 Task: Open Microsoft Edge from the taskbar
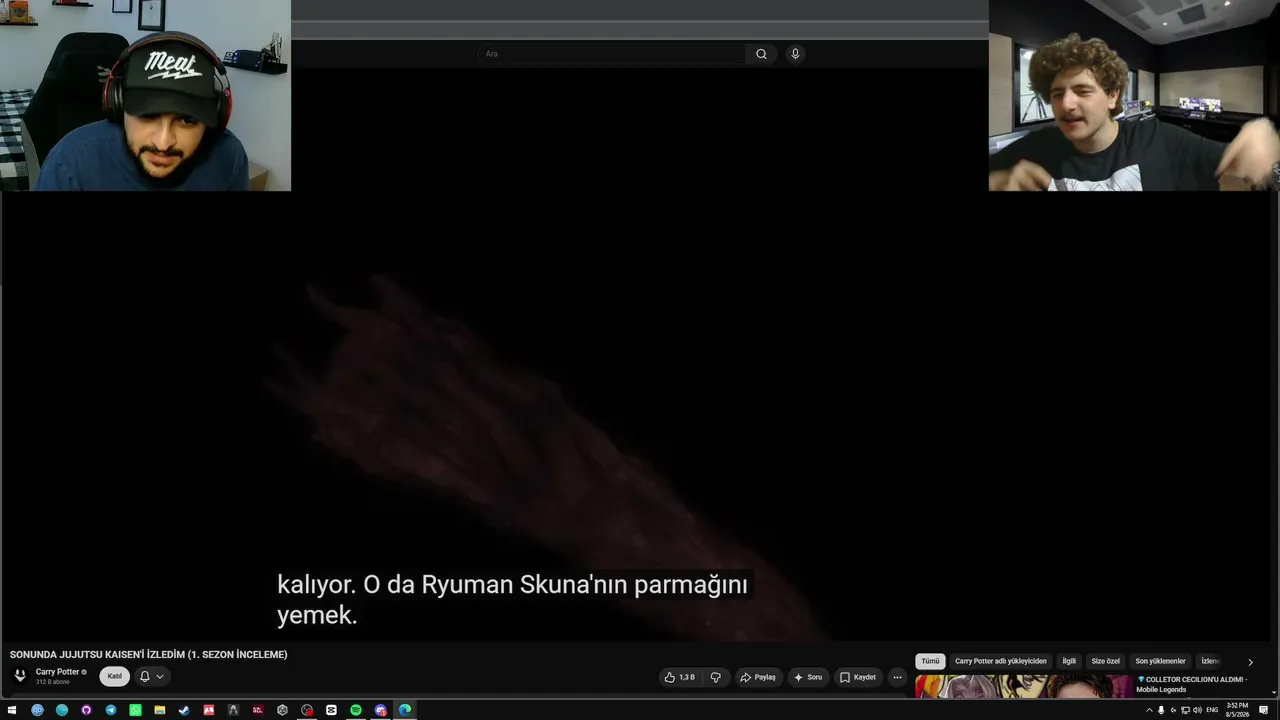(405, 710)
